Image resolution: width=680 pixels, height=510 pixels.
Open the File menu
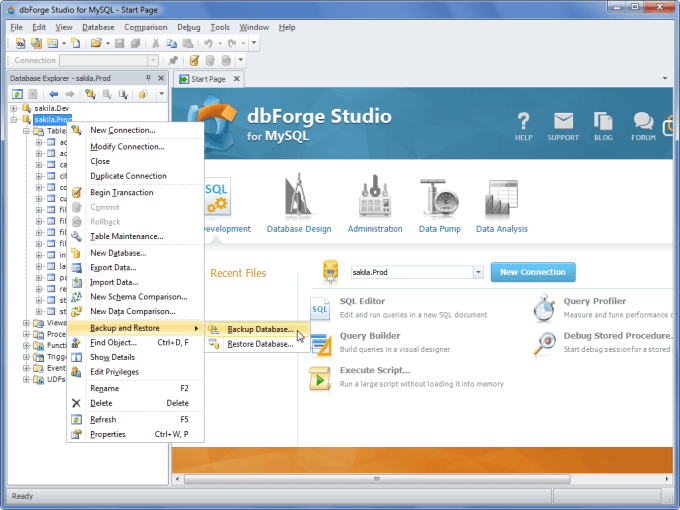[x=16, y=27]
